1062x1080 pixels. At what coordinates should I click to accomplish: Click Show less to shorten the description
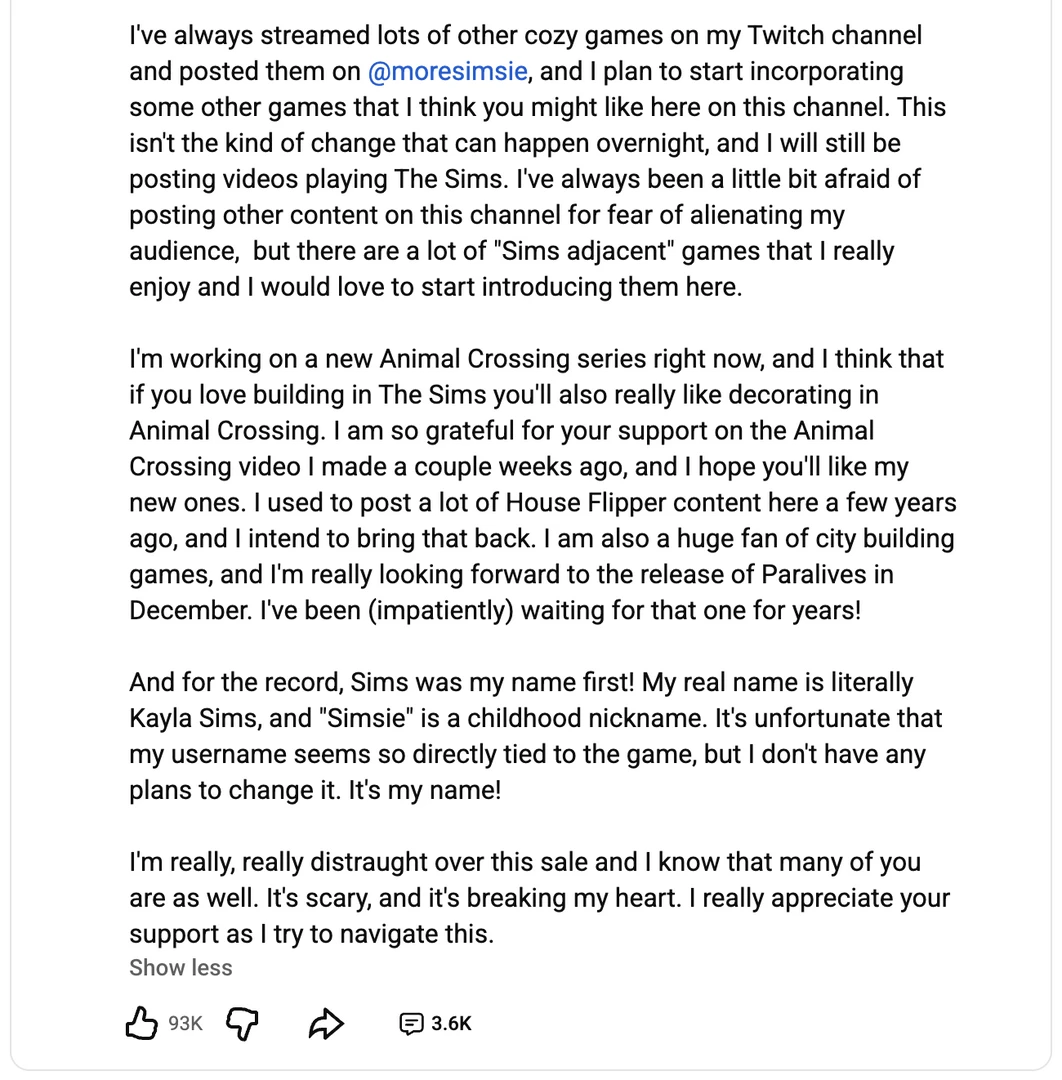coord(180,967)
